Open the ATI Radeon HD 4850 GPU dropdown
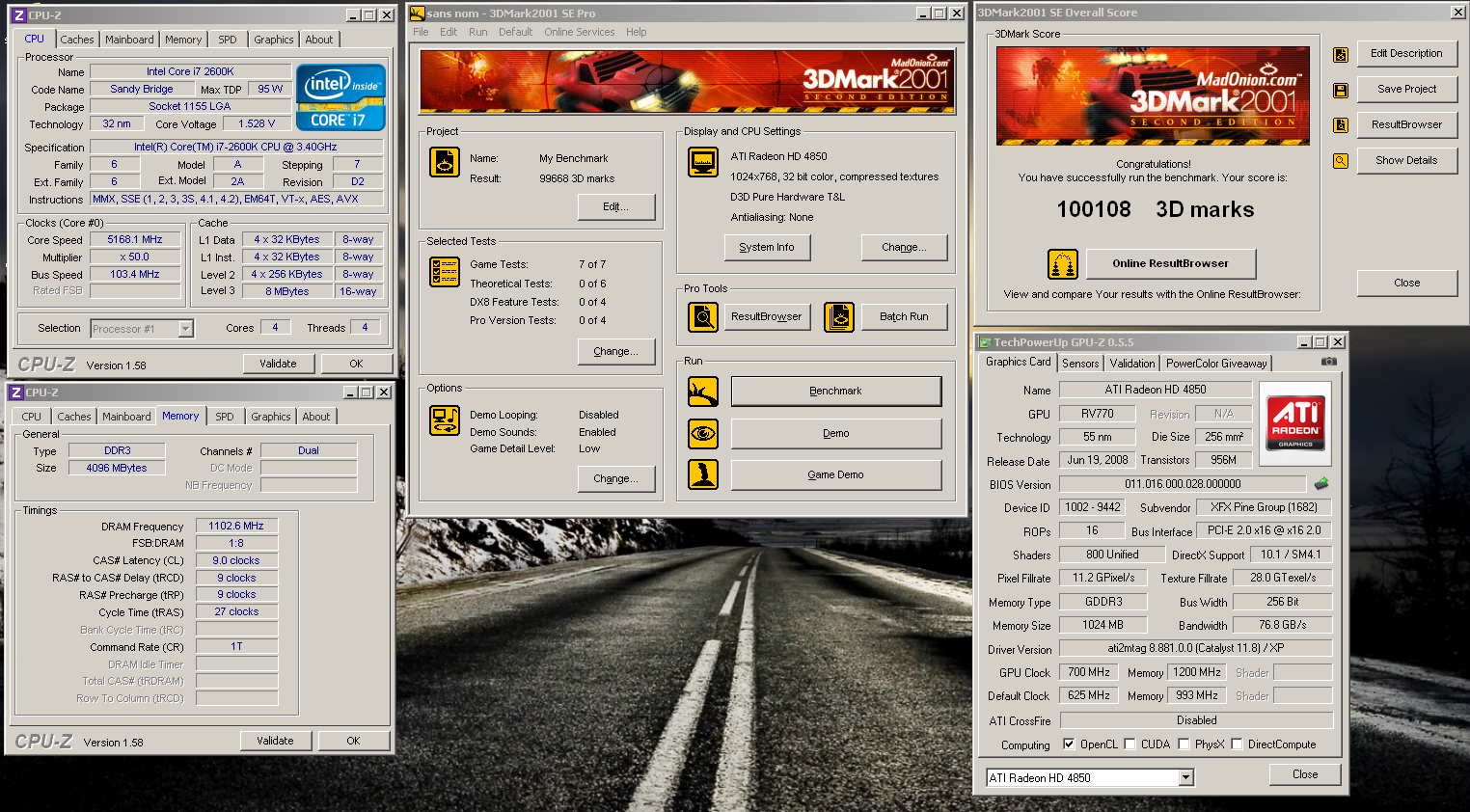 tap(1186, 778)
